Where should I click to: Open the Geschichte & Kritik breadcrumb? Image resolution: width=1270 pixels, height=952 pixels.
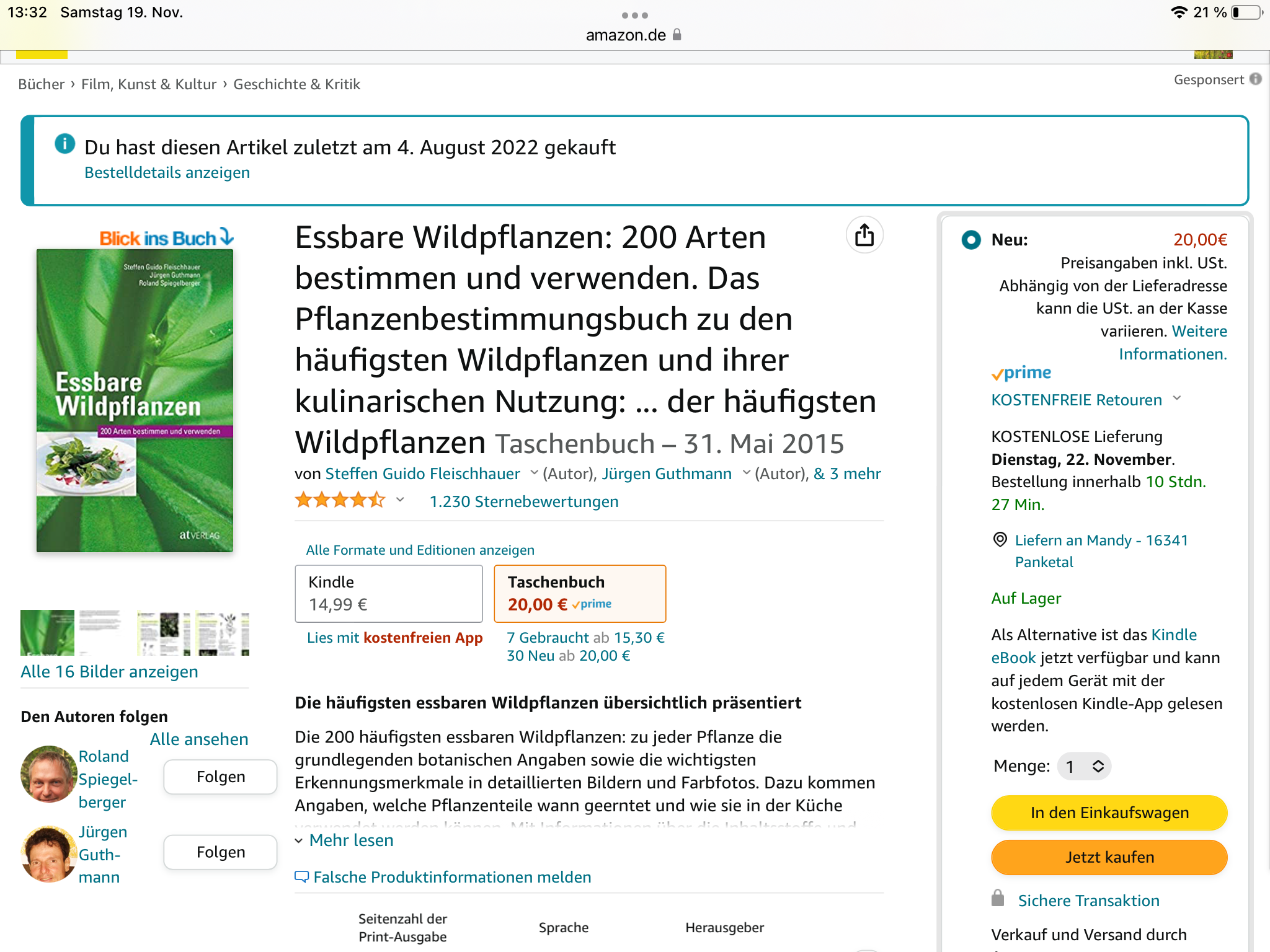point(296,84)
